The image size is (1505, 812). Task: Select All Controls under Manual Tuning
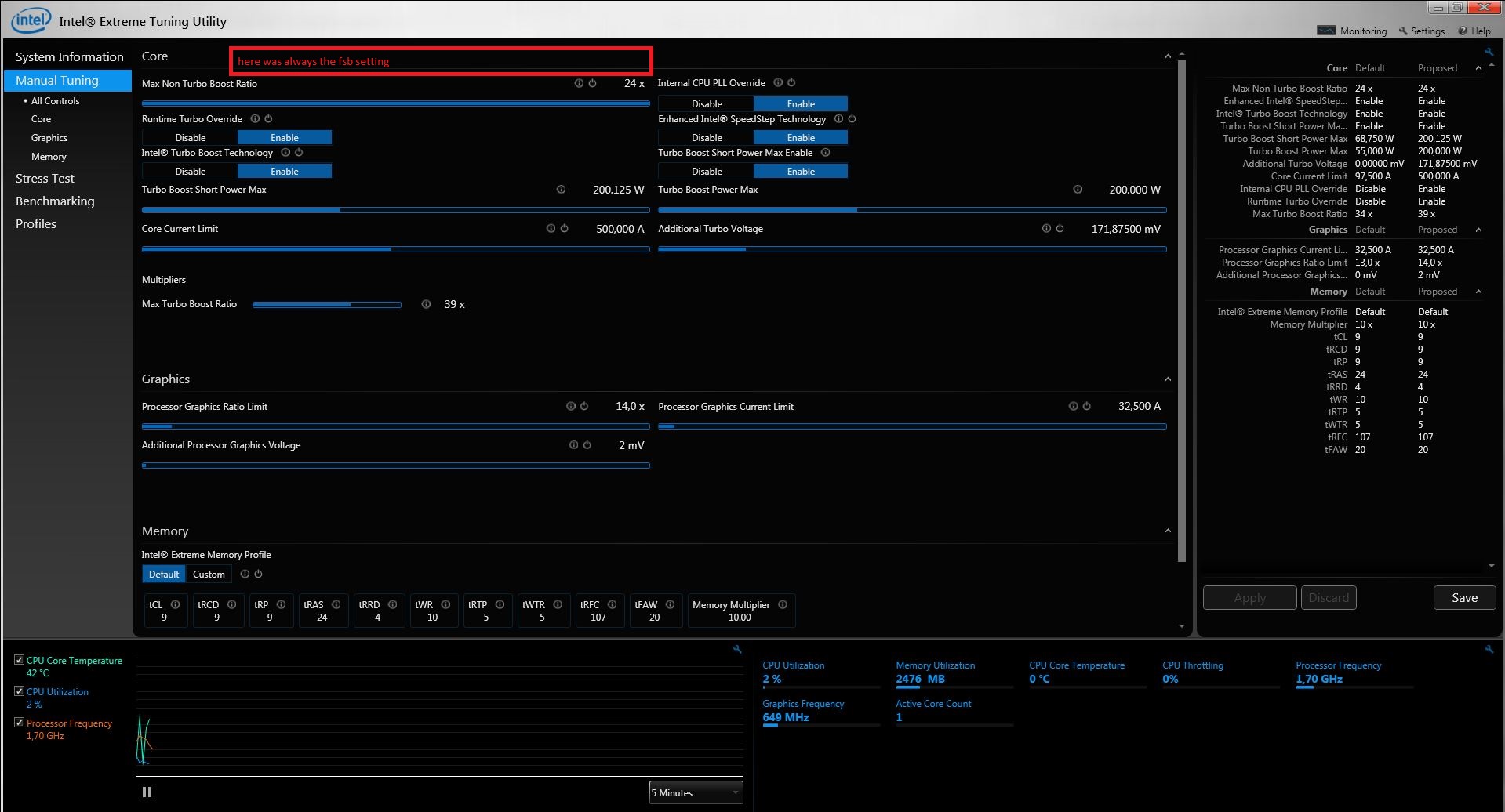55,101
